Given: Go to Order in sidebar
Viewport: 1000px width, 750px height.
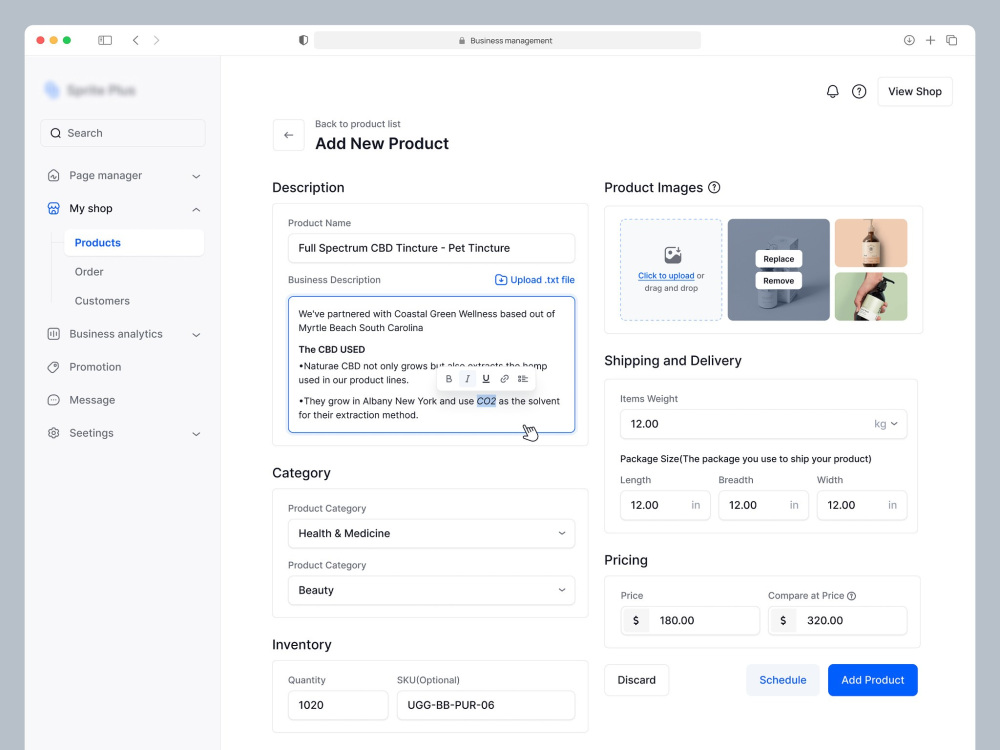Looking at the screenshot, I should 89,272.
